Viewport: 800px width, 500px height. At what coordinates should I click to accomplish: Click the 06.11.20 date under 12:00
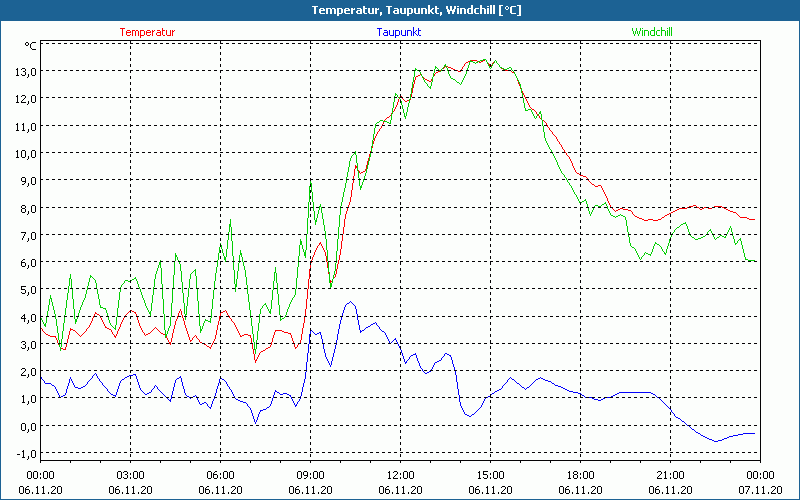coord(401,490)
